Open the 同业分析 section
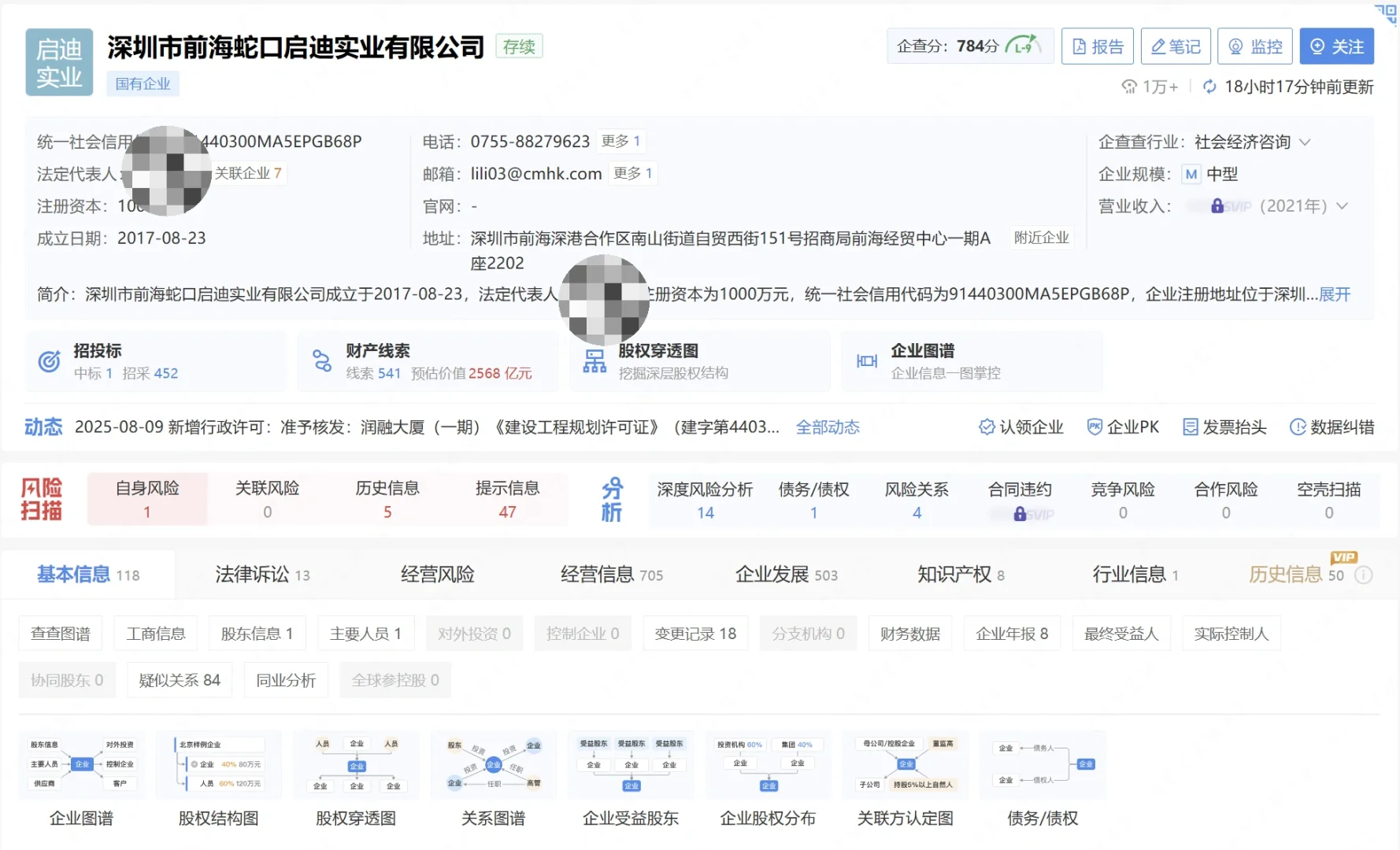Image resolution: width=1400 pixels, height=850 pixels. [286, 680]
